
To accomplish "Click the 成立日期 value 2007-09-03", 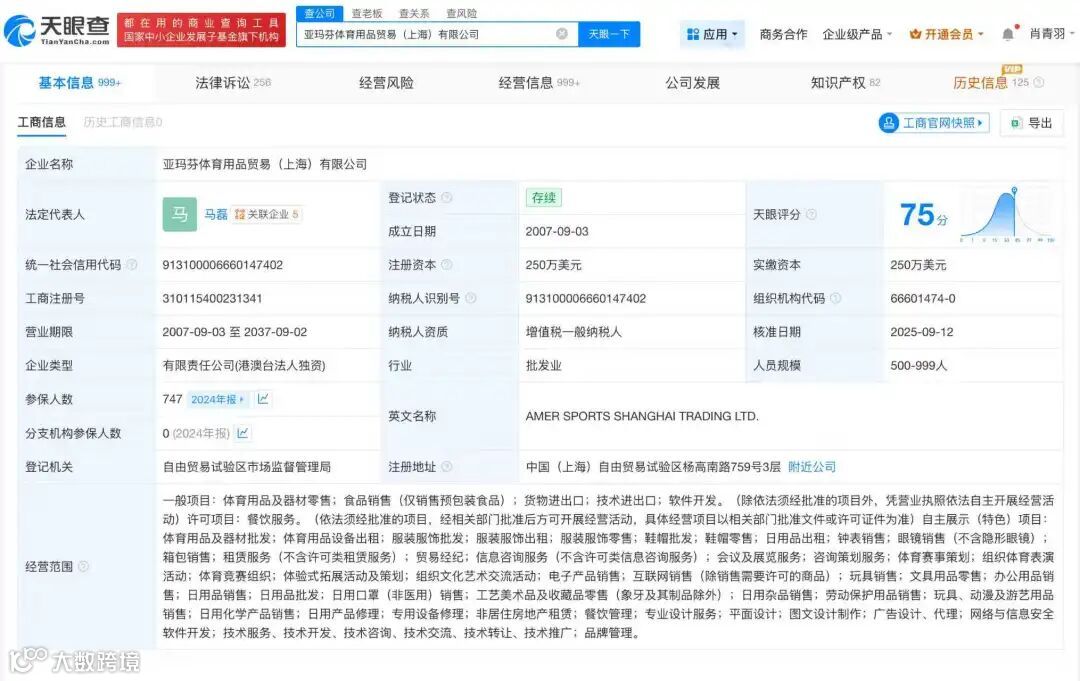I will click(x=557, y=231).
